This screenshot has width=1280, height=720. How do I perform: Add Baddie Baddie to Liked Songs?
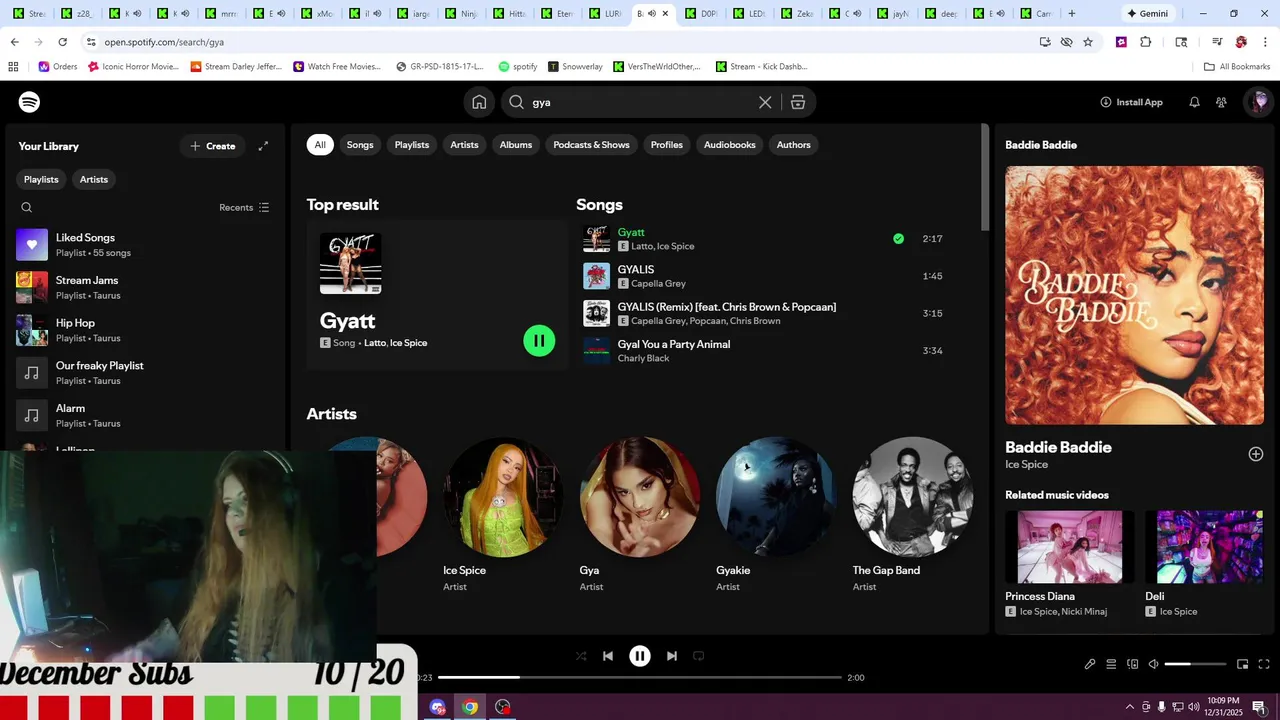coord(1256,454)
